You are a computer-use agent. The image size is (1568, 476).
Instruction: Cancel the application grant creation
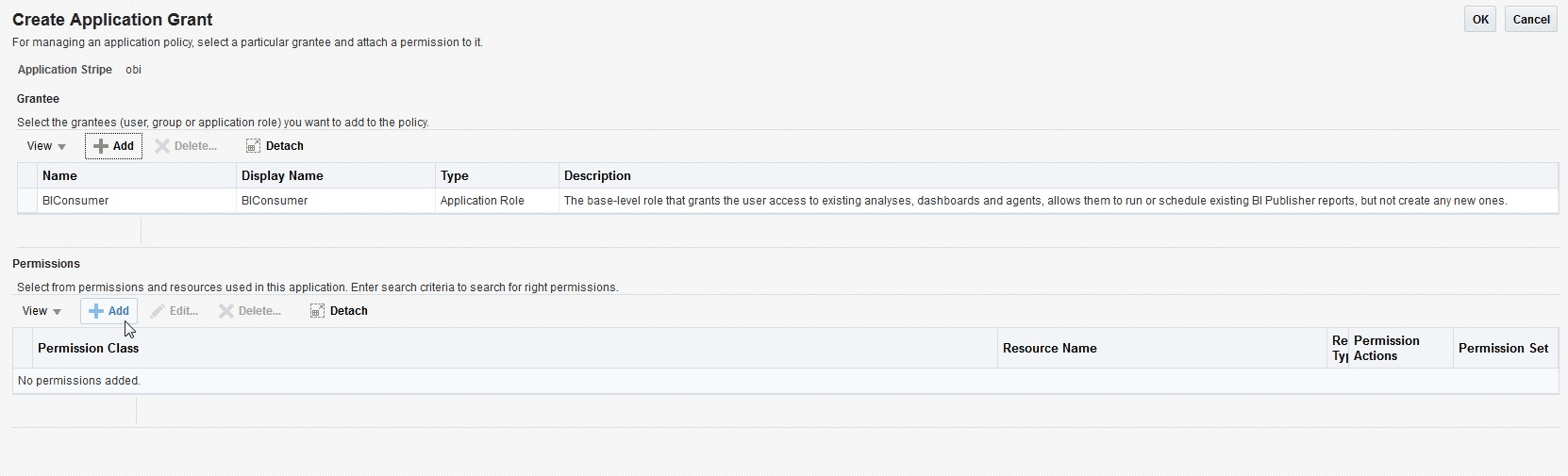pyautogui.click(x=1530, y=20)
